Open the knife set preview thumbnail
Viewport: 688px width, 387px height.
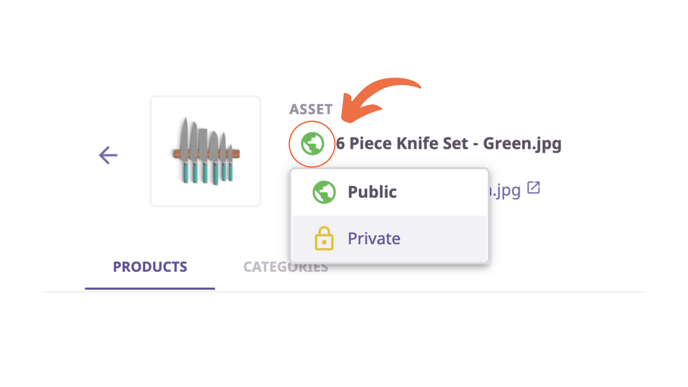[205, 151]
